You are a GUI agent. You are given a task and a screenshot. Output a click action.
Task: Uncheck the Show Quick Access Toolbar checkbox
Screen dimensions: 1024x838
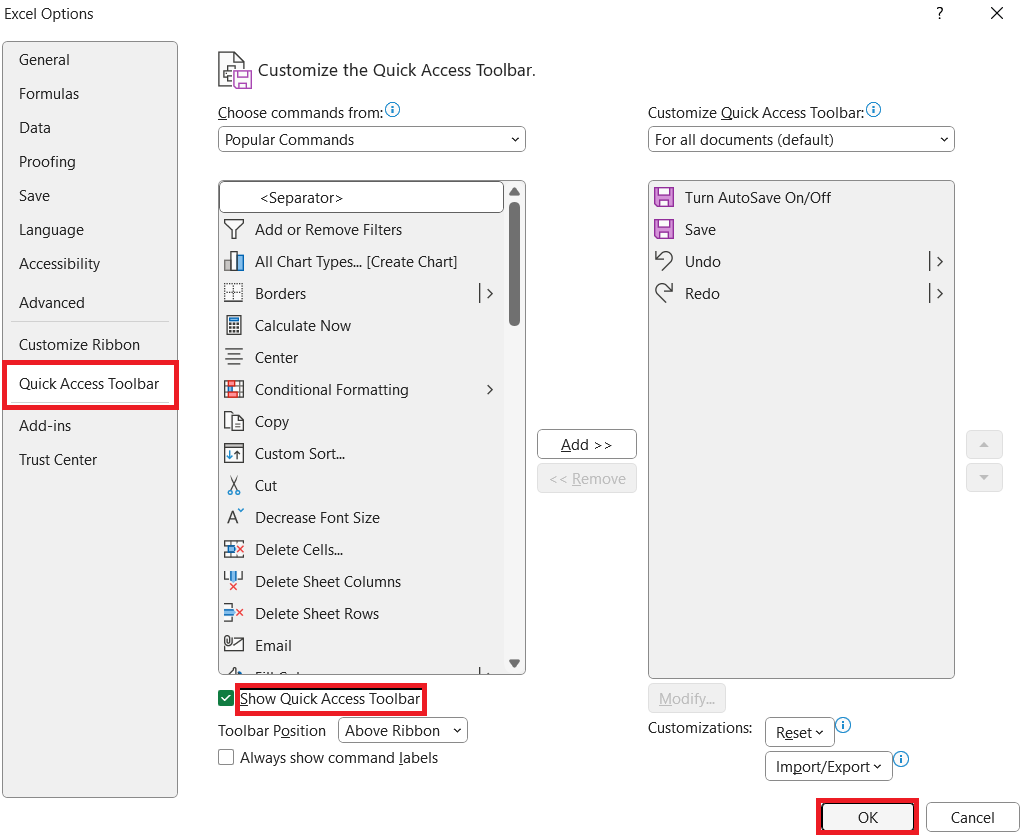tap(226, 698)
